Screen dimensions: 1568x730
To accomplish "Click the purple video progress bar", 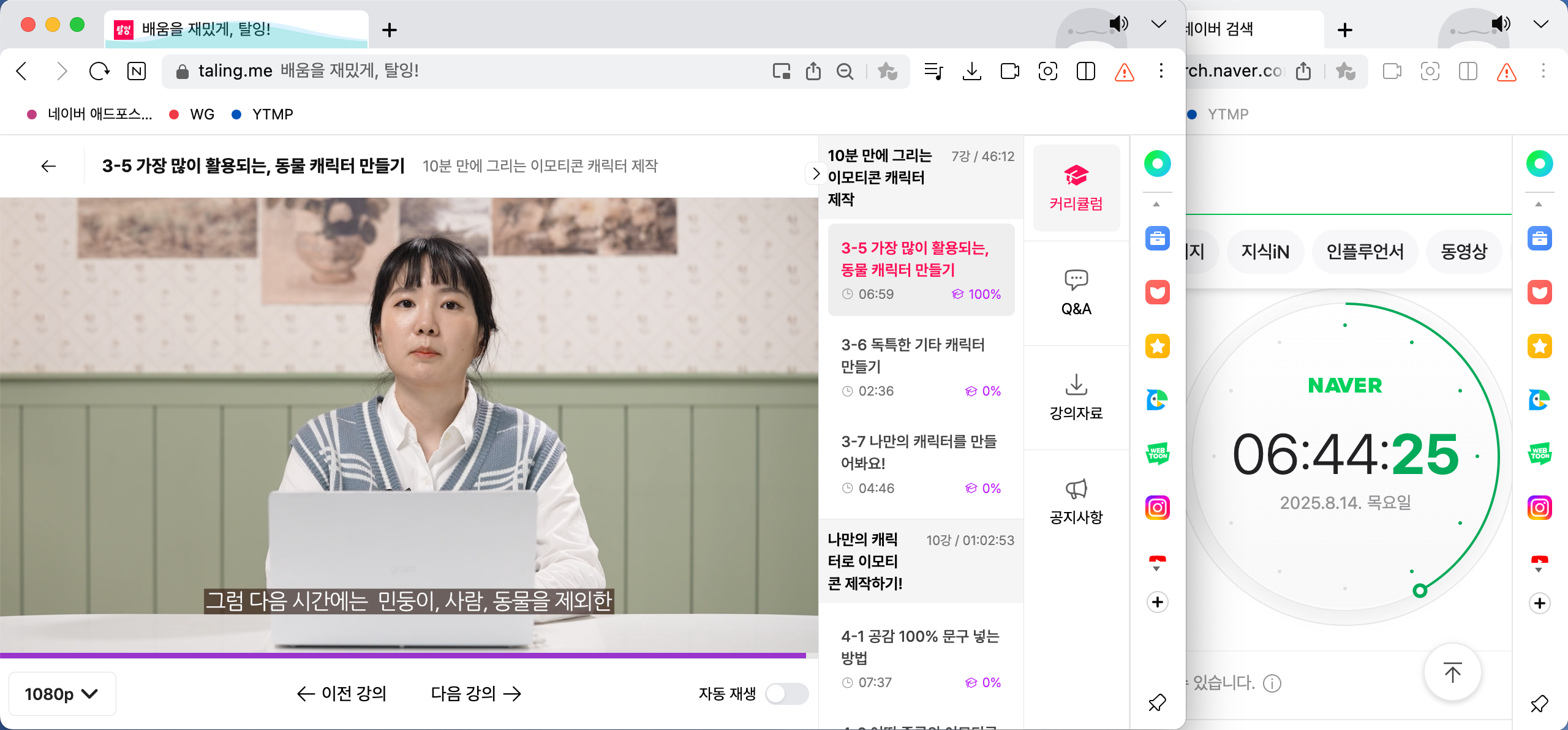I will click(x=404, y=655).
